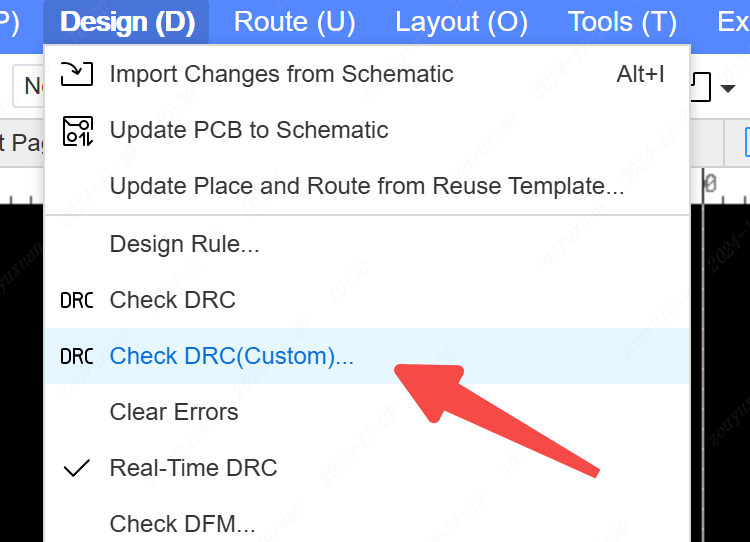
Task: Switch to the partially visible Start Page tab
Action: (20, 144)
